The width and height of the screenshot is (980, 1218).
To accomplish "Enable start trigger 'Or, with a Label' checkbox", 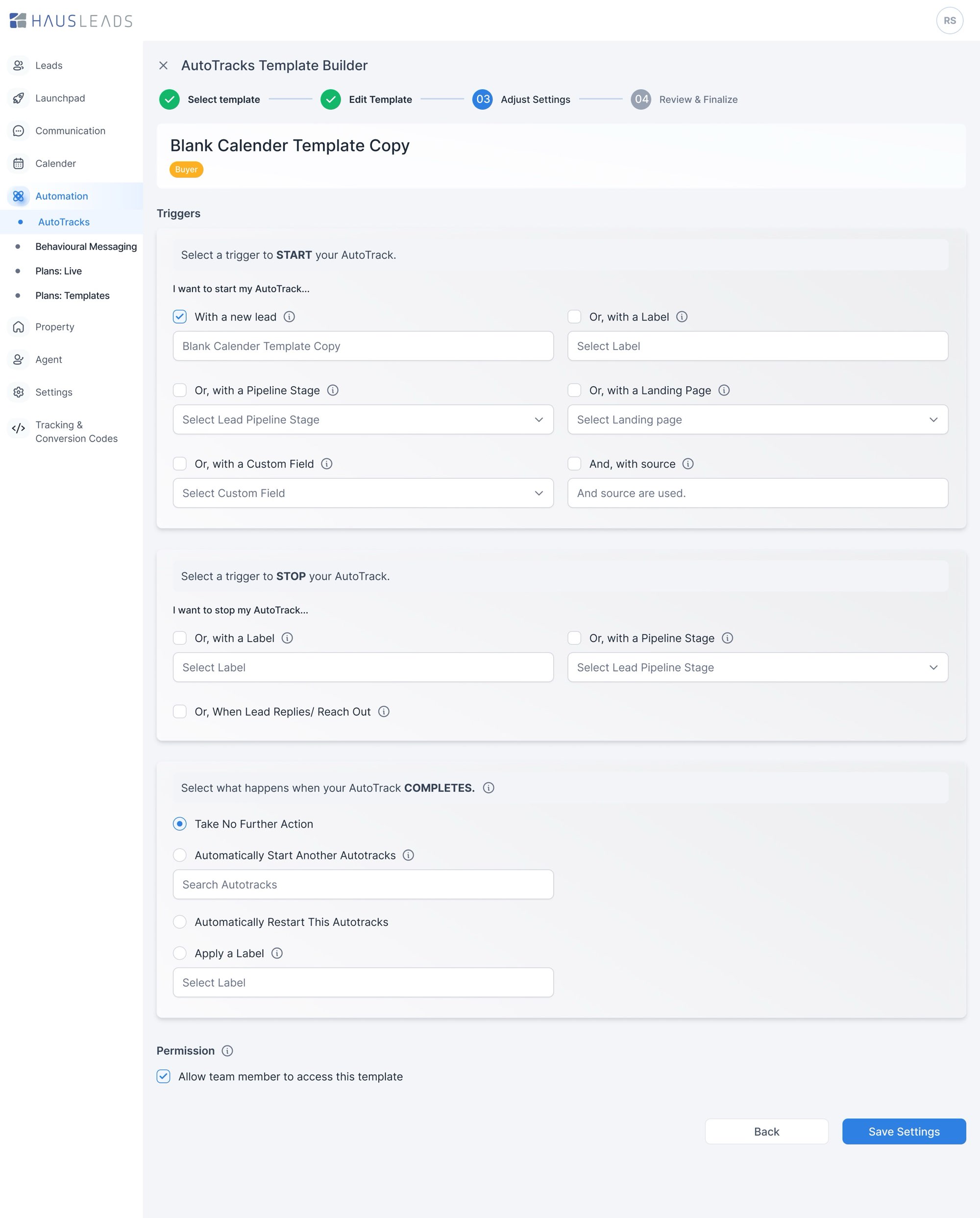I will pos(574,317).
